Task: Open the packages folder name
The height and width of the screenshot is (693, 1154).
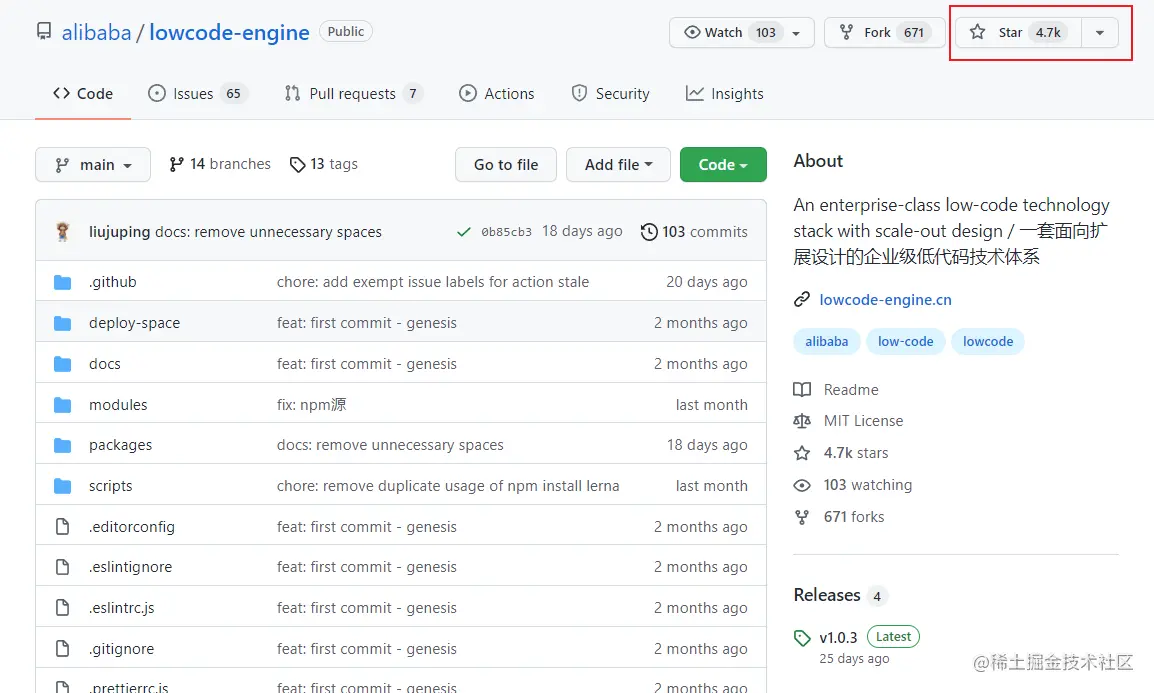Action: coord(121,445)
